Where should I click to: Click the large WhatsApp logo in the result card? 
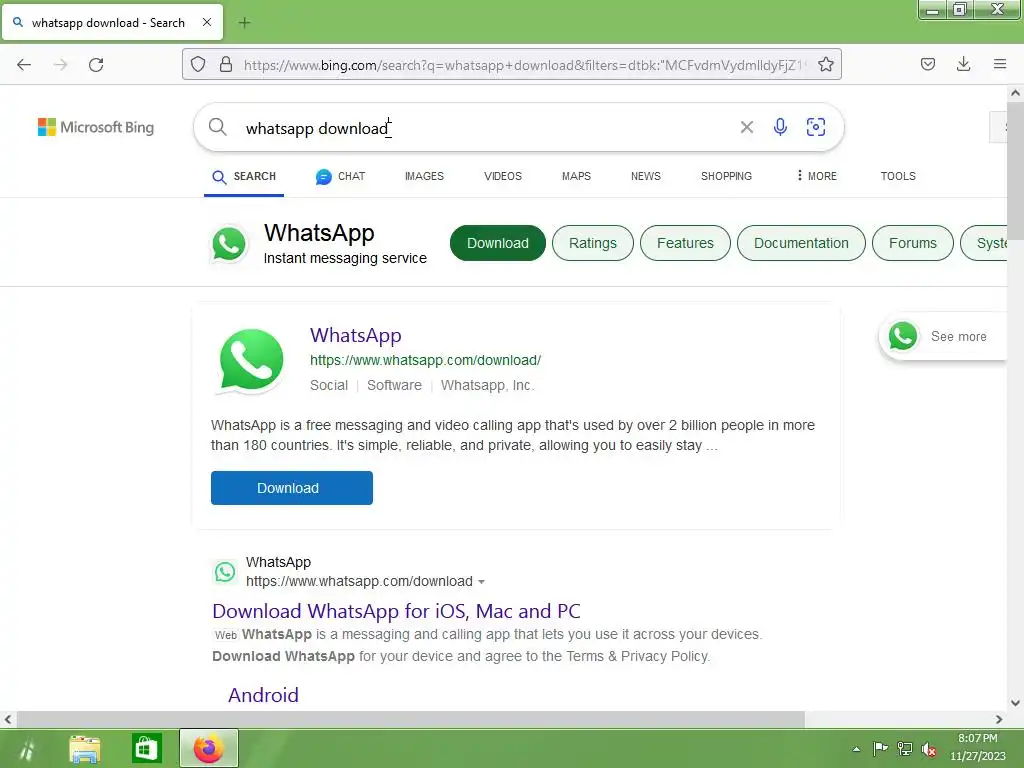(x=251, y=360)
